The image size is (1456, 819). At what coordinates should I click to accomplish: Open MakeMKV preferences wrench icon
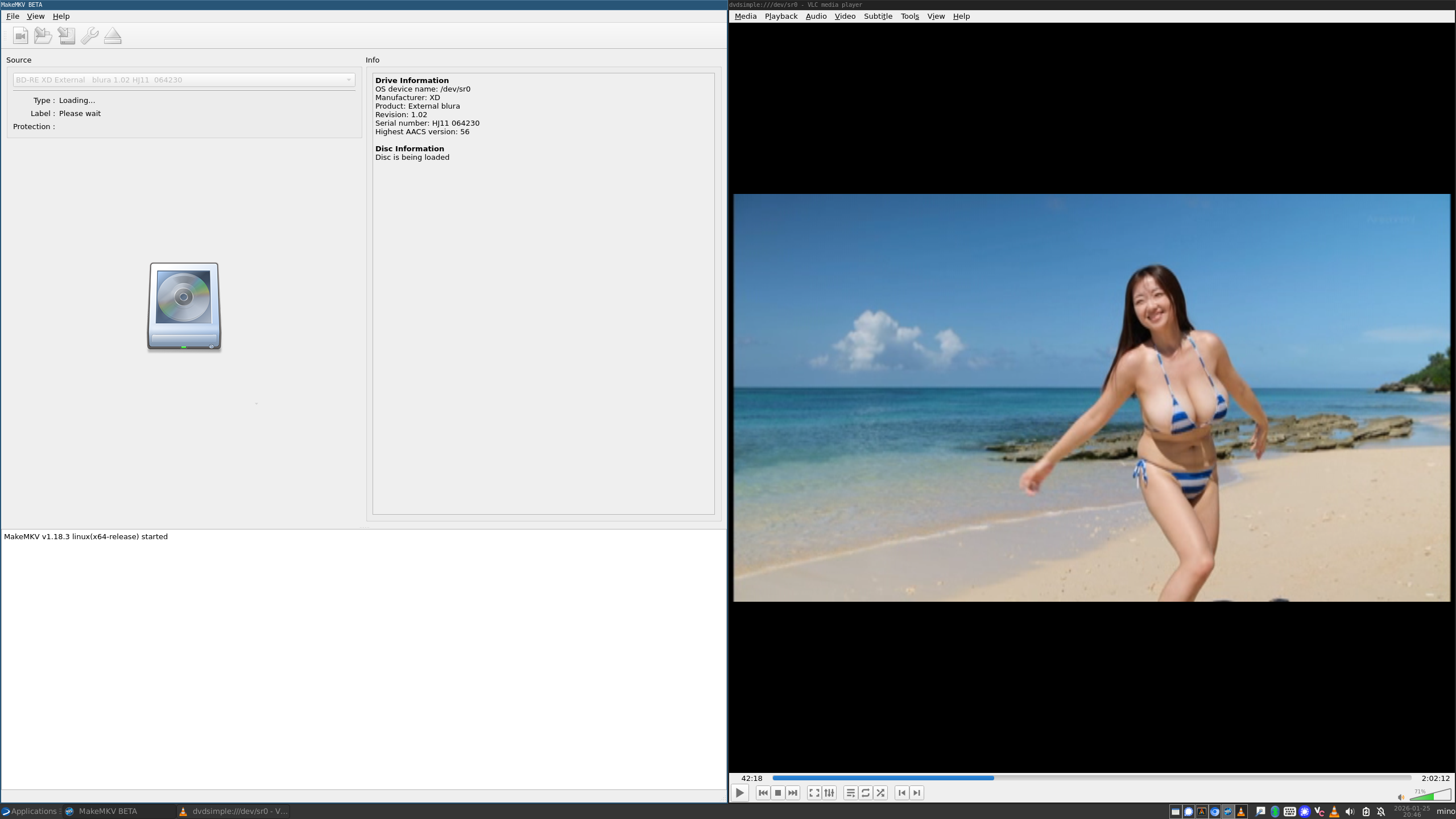pyautogui.click(x=89, y=36)
